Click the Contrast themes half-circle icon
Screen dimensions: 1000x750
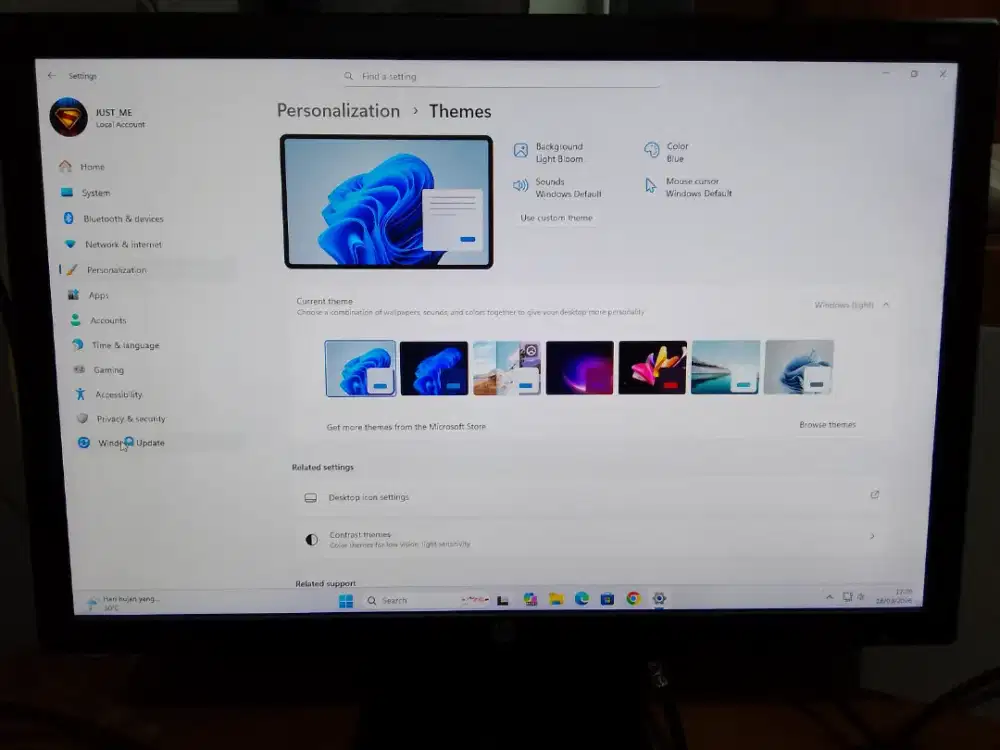(312, 539)
